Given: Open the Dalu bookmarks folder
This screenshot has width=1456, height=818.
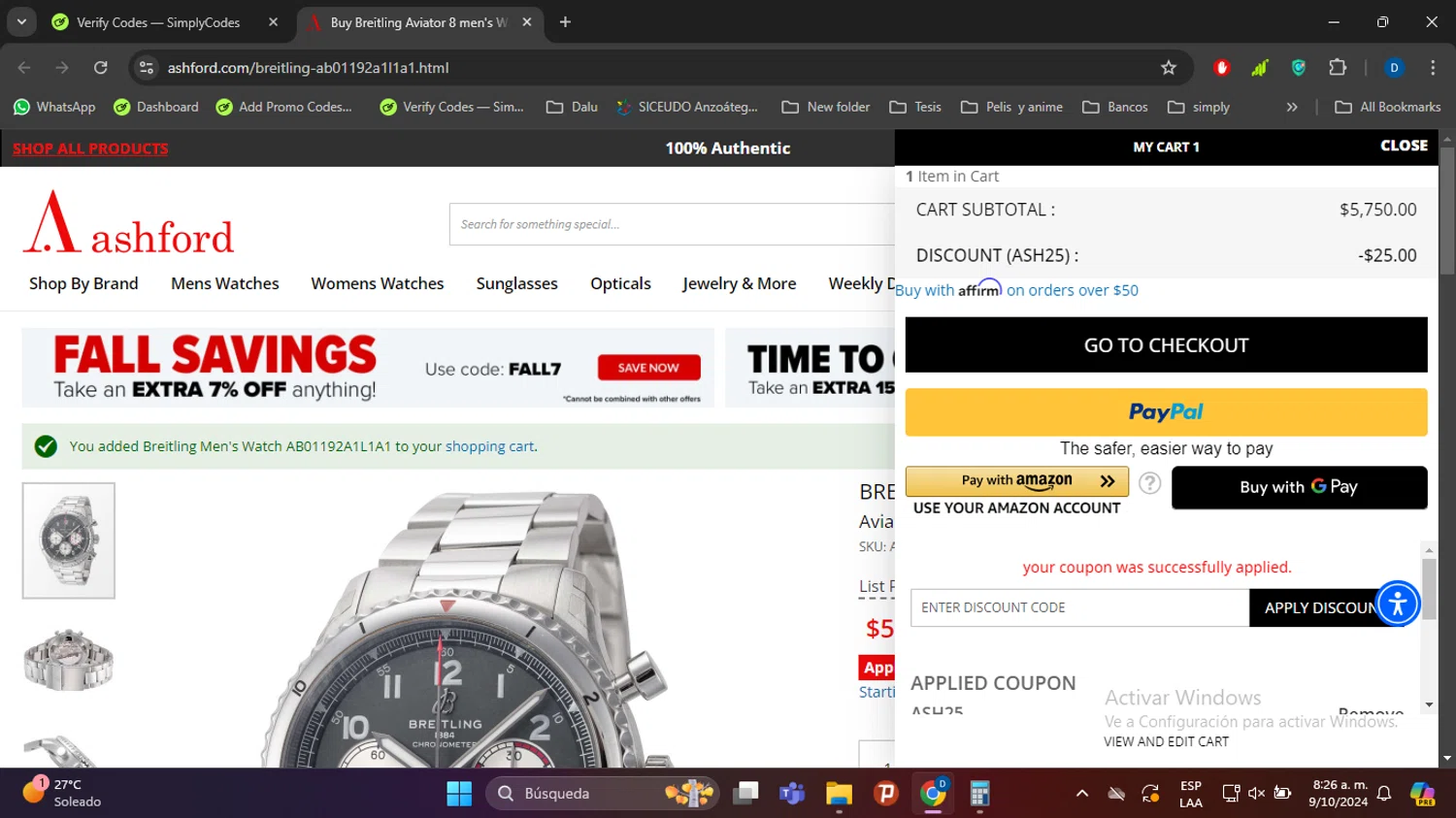Looking at the screenshot, I should [x=572, y=107].
